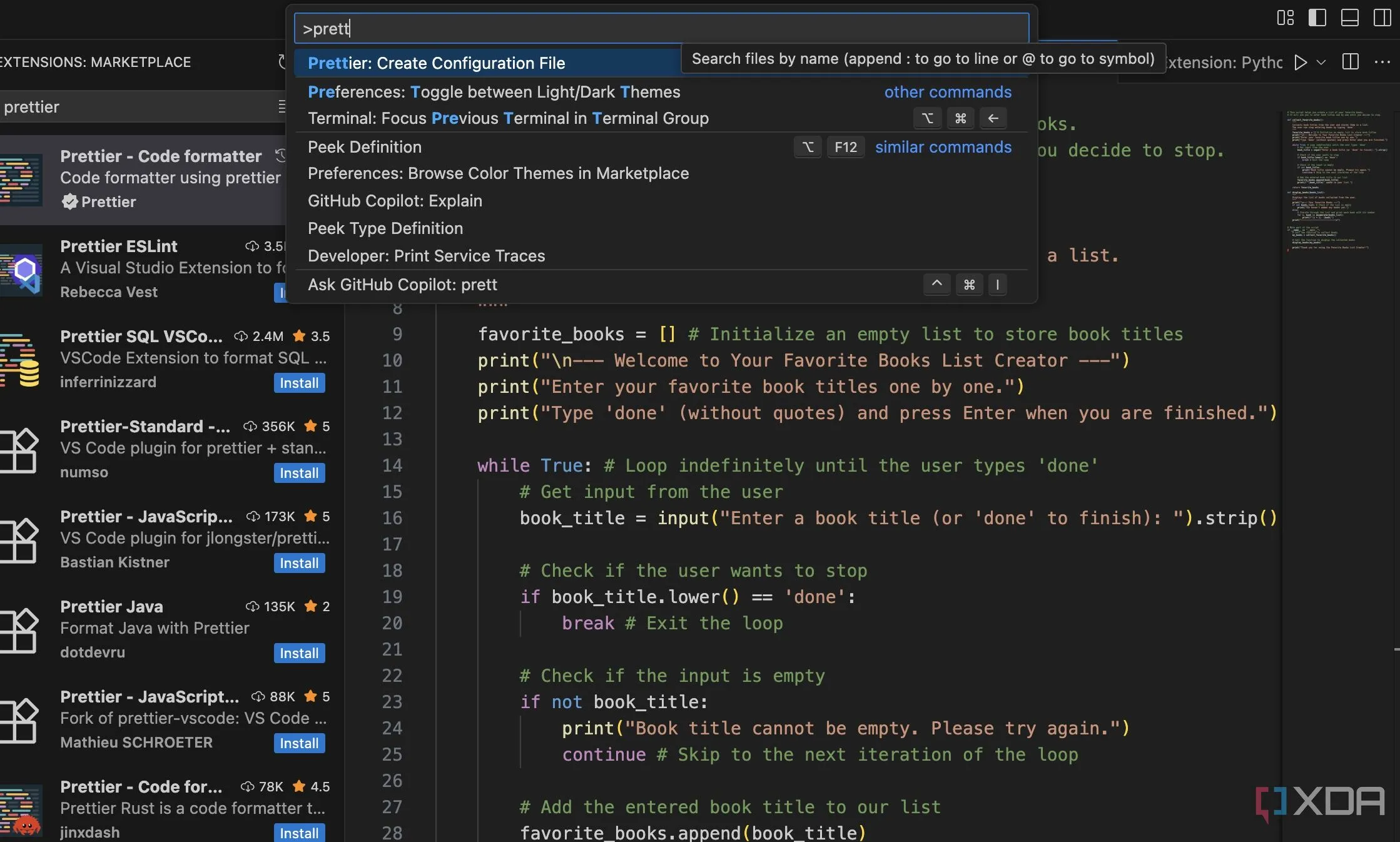1400x842 pixels.
Task: Run Python file play button
Action: (x=1301, y=63)
